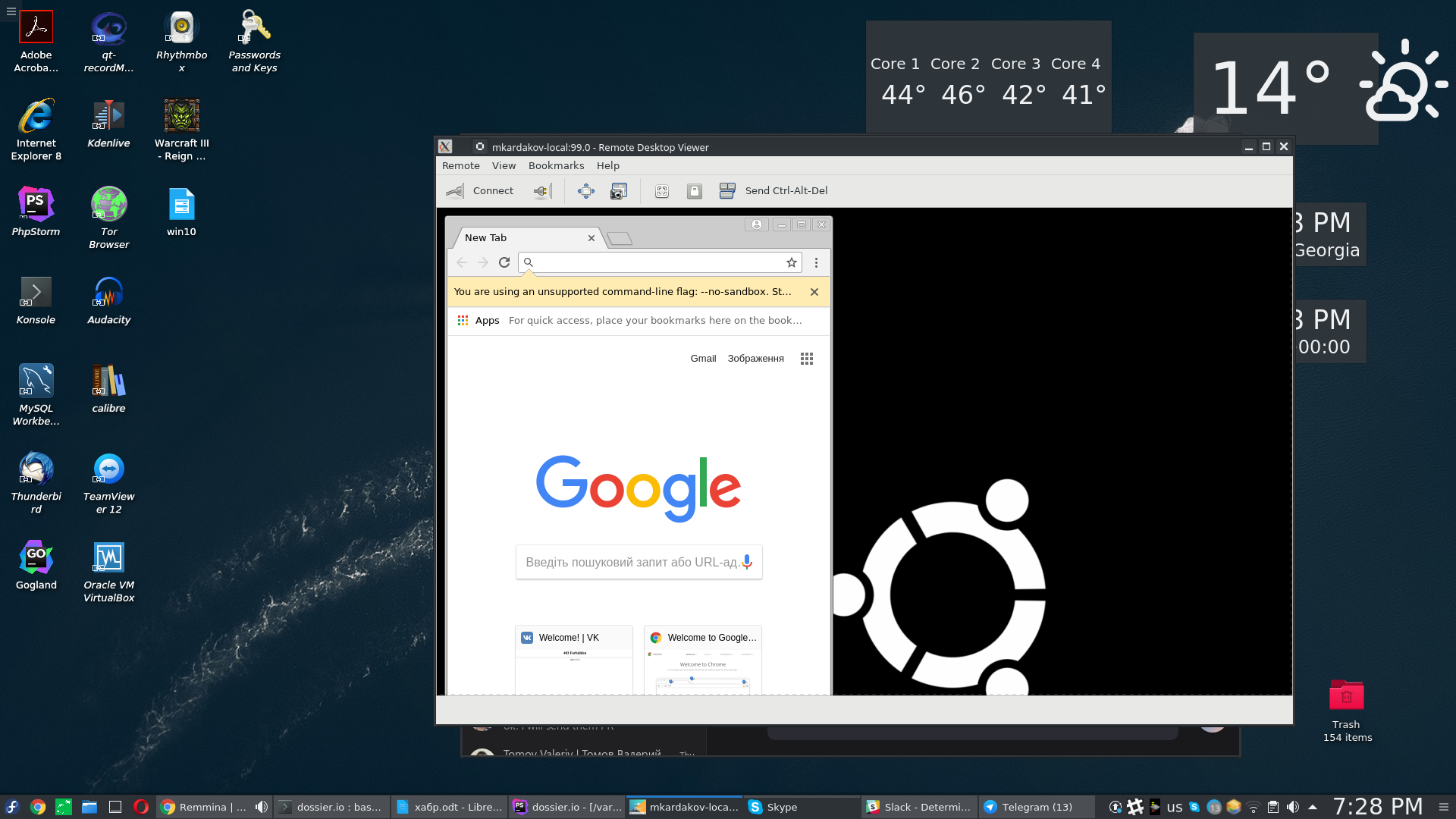Click the 7:28 PM clock in the taskbar
The image size is (1456, 819).
pos(1378,806)
